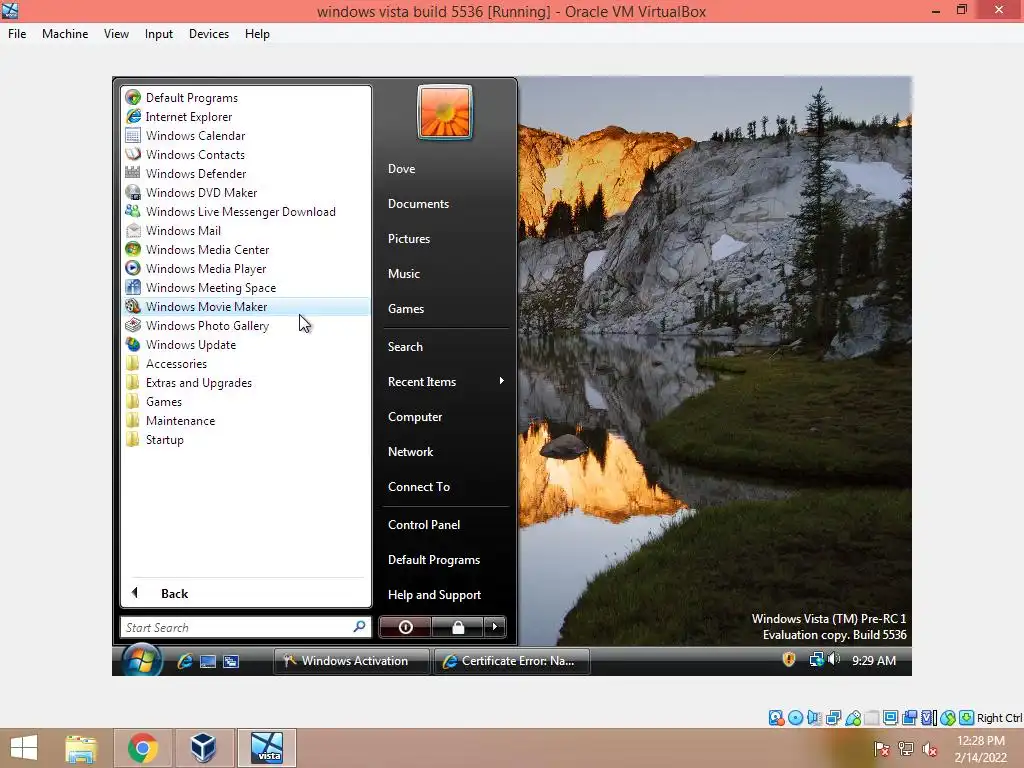This screenshot has height=768, width=1024.
Task: Launch Windows Movie Maker
Action: tap(246, 306)
